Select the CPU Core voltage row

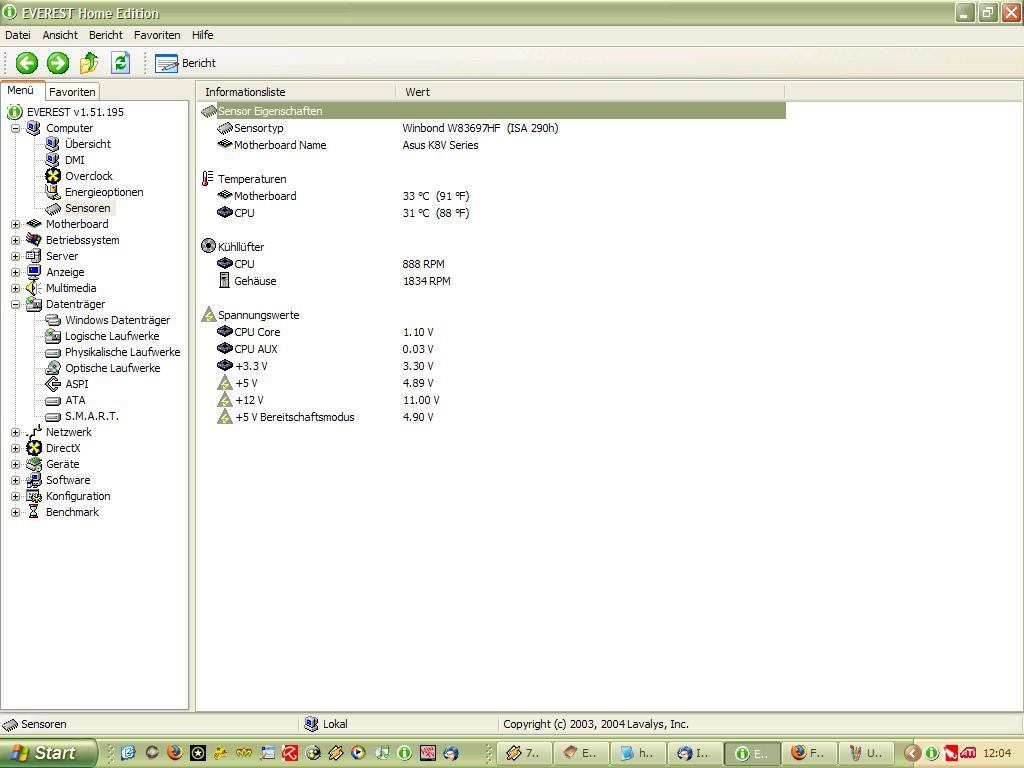pyautogui.click(x=492, y=332)
